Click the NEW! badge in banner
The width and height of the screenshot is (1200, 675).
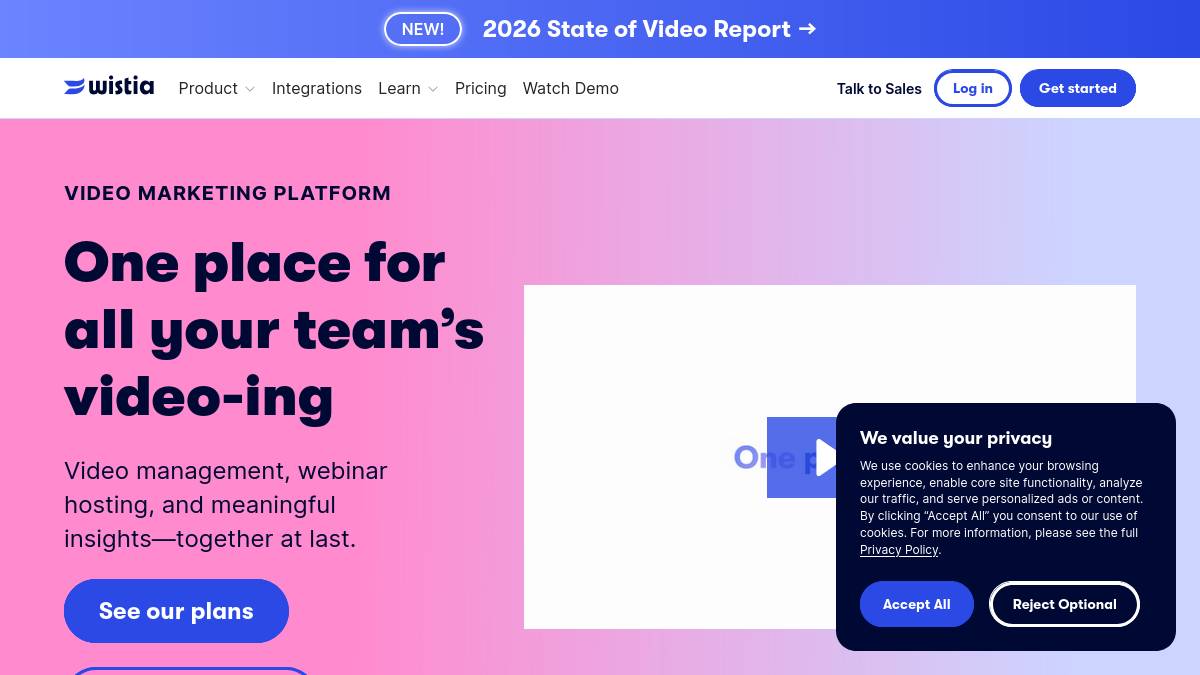tap(423, 29)
